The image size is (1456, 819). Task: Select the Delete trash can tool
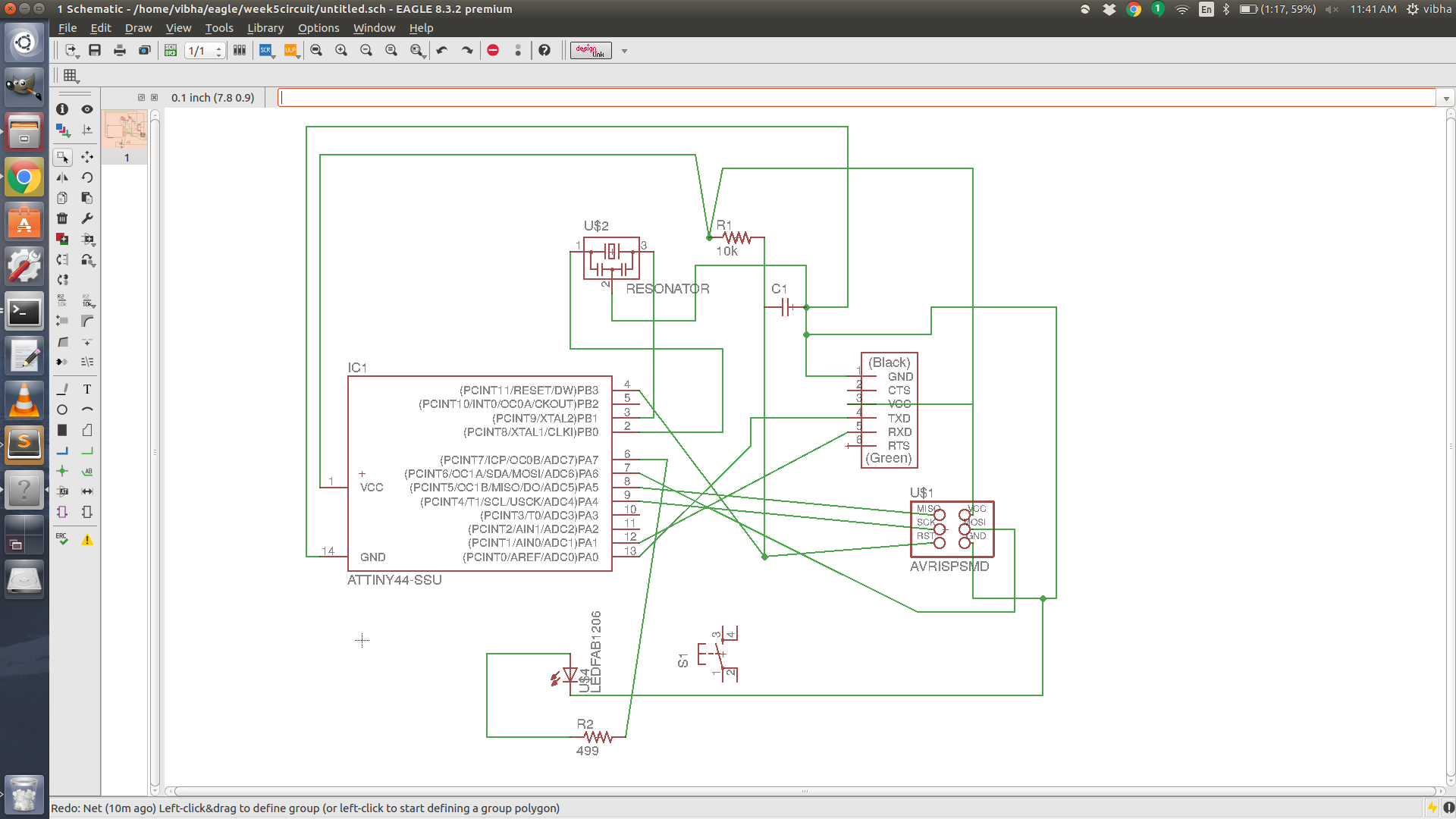point(62,218)
